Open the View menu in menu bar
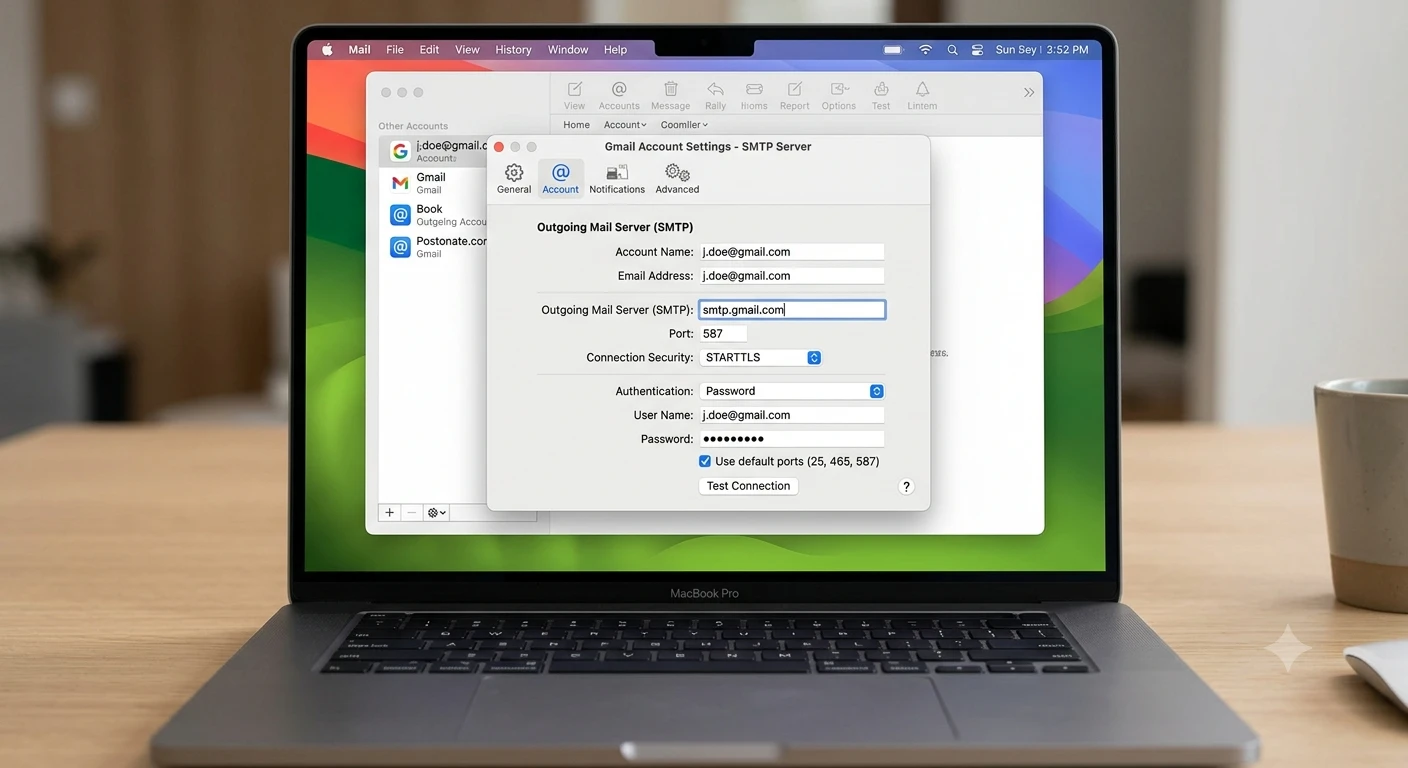 467,50
